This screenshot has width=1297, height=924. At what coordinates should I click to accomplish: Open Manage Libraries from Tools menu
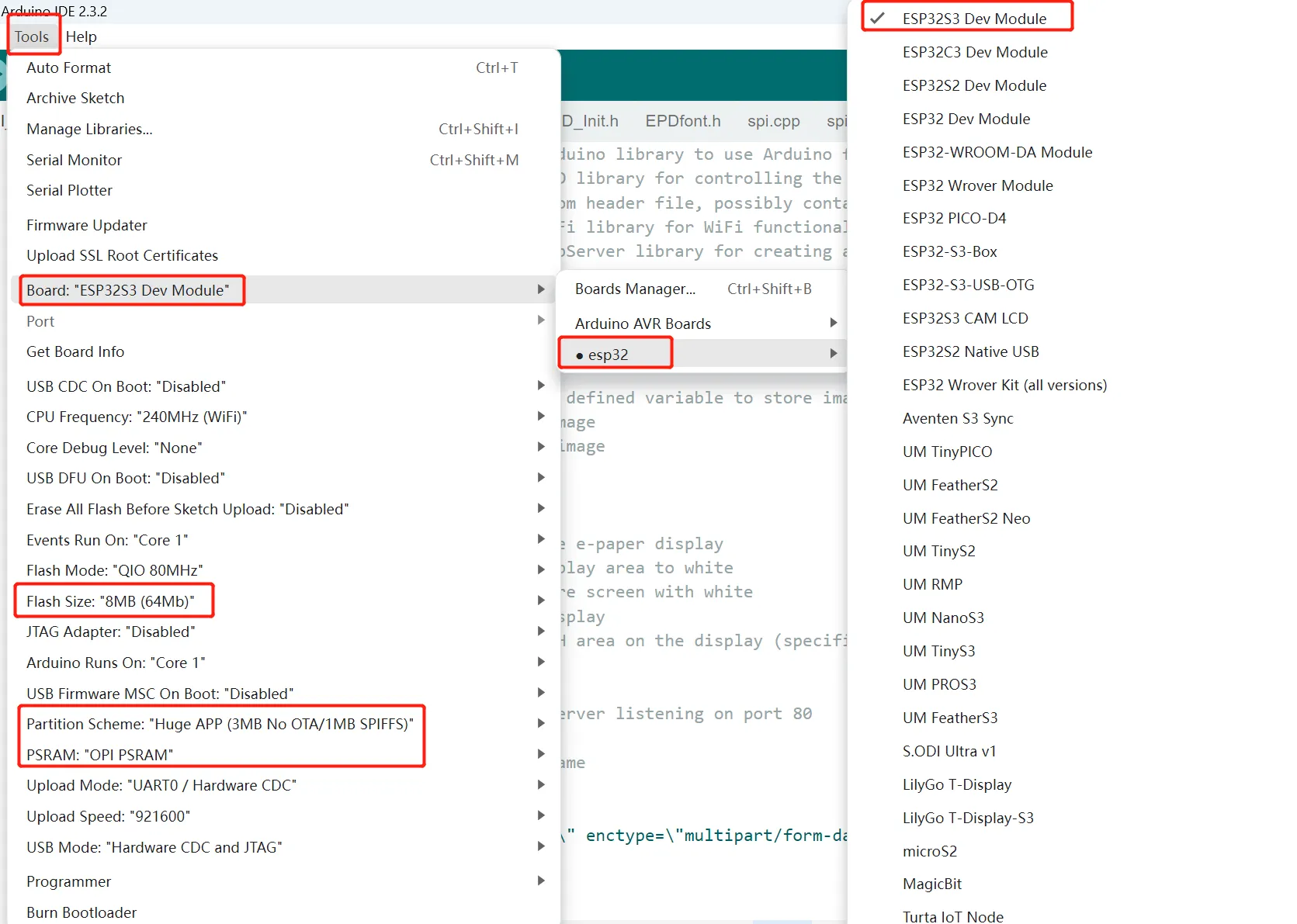pos(89,129)
